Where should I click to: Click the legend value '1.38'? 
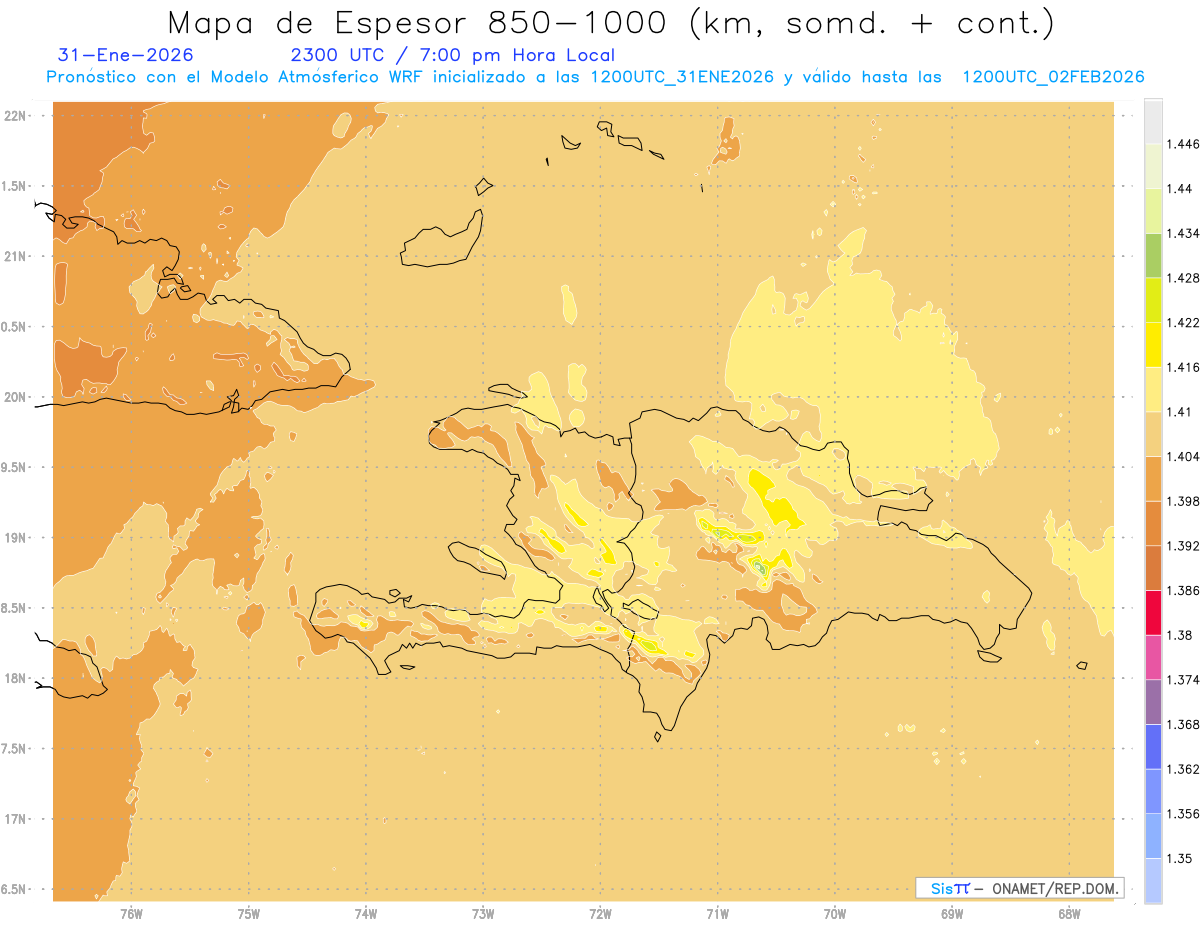click(1181, 635)
